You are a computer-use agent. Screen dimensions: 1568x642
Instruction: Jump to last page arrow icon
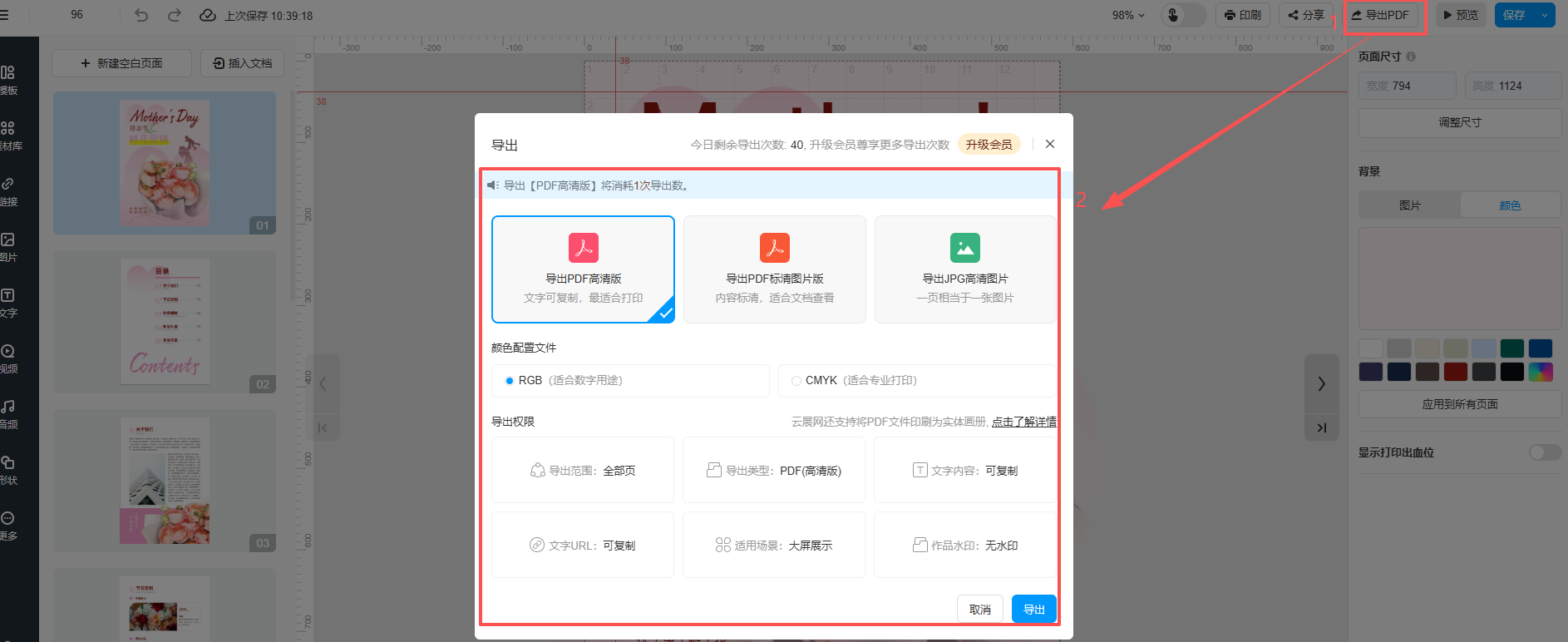pyautogui.click(x=1321, y=427)
